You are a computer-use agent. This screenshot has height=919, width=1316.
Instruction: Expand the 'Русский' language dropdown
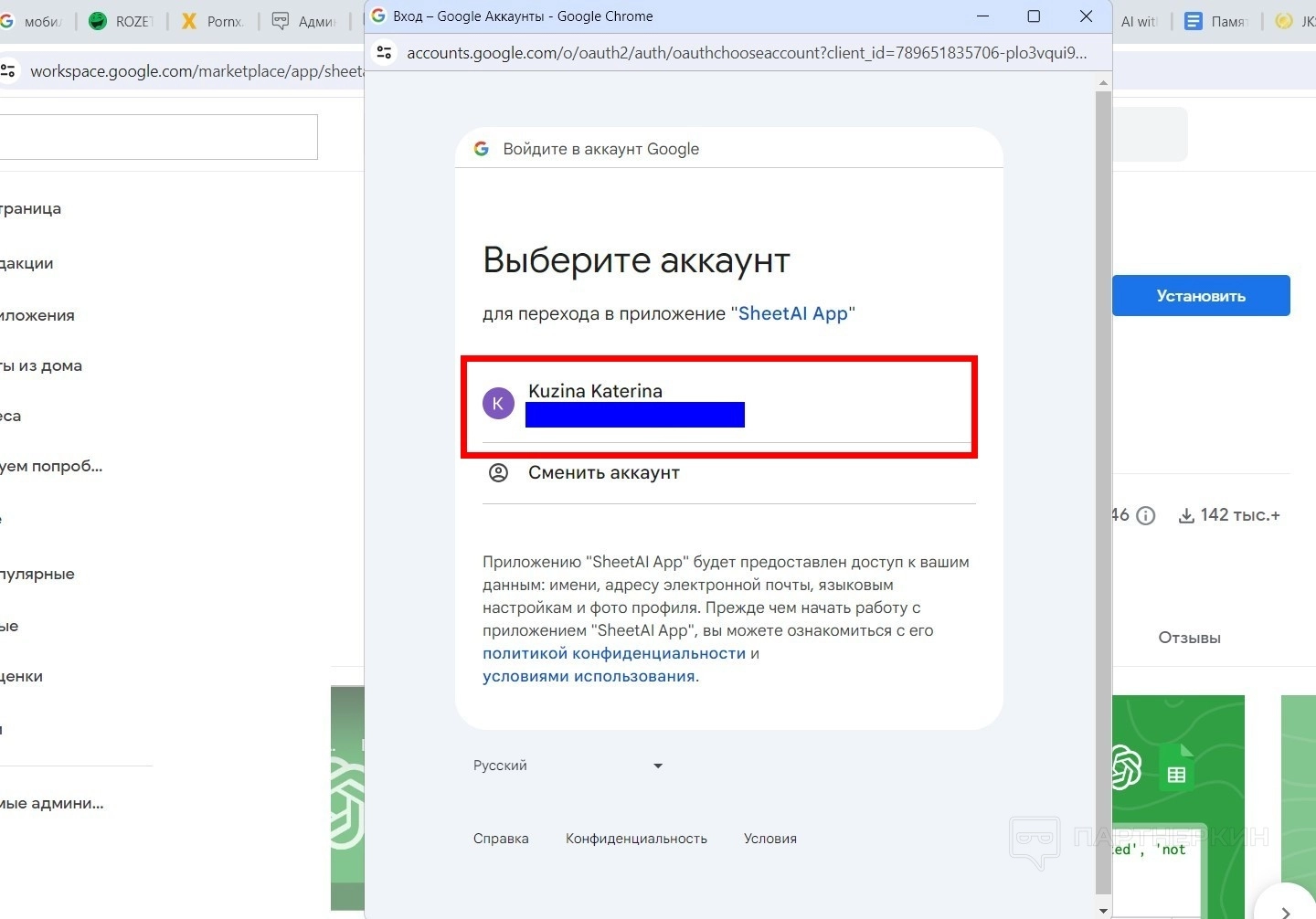[568, 766]
